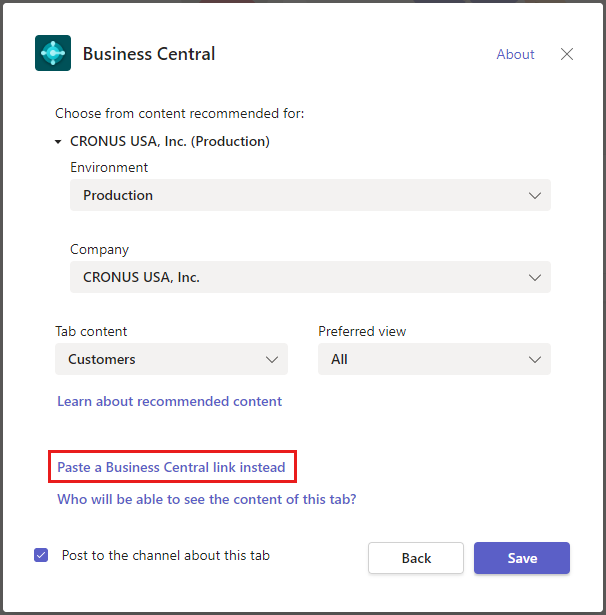Click the chevron arrow in Preferred view field

click(x=535, y=360)
